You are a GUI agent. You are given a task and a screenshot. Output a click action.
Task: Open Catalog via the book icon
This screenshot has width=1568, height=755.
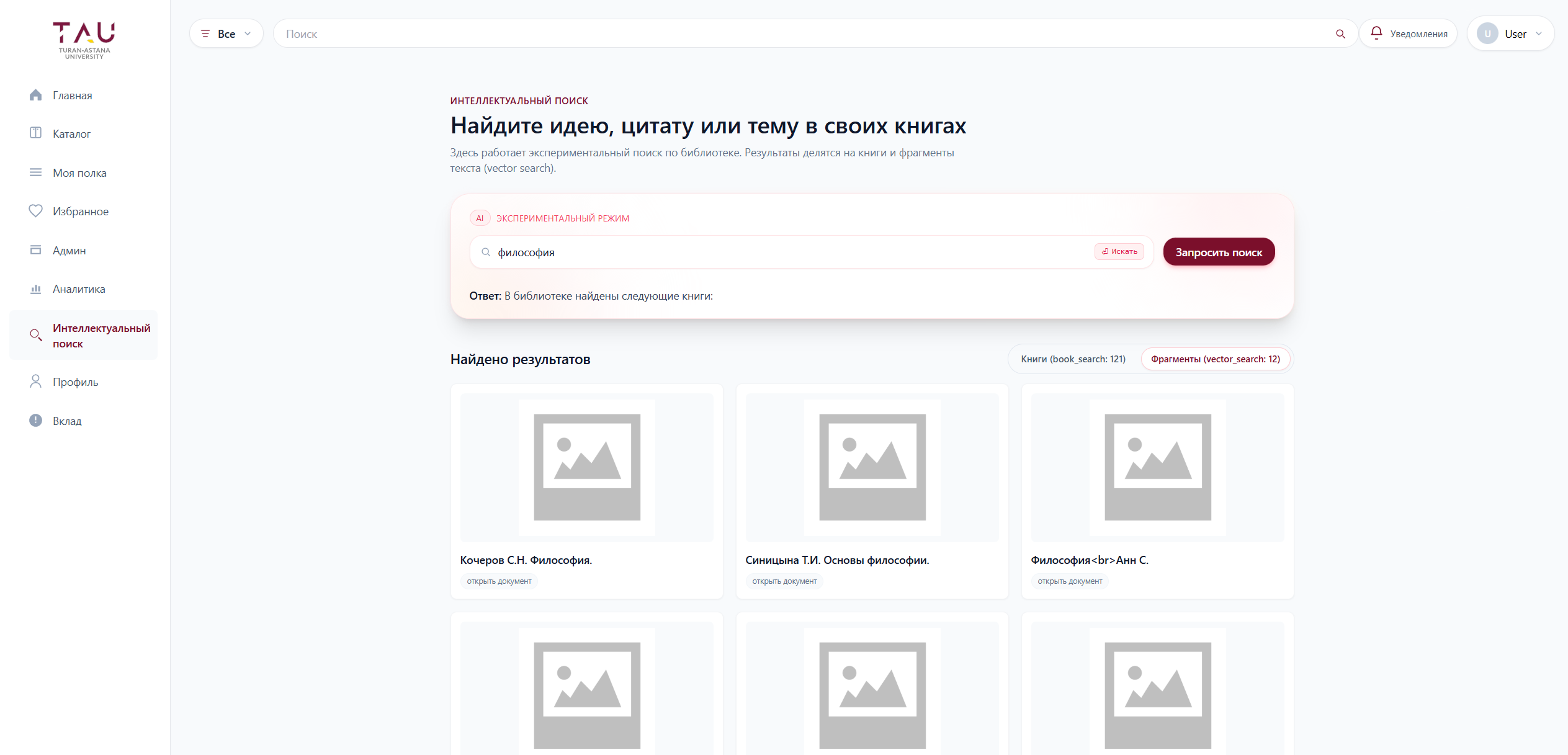pyautogui.click(x=35, y=133)
